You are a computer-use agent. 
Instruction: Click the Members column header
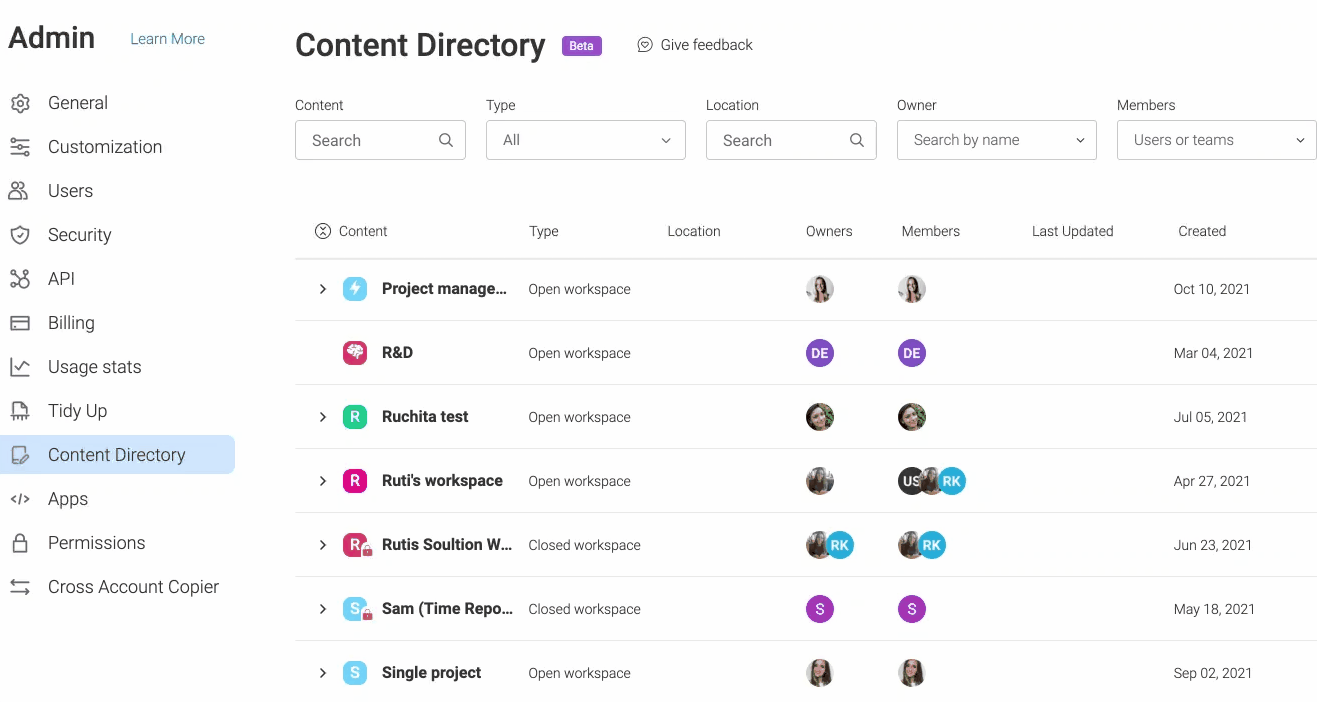click(931, 231)
